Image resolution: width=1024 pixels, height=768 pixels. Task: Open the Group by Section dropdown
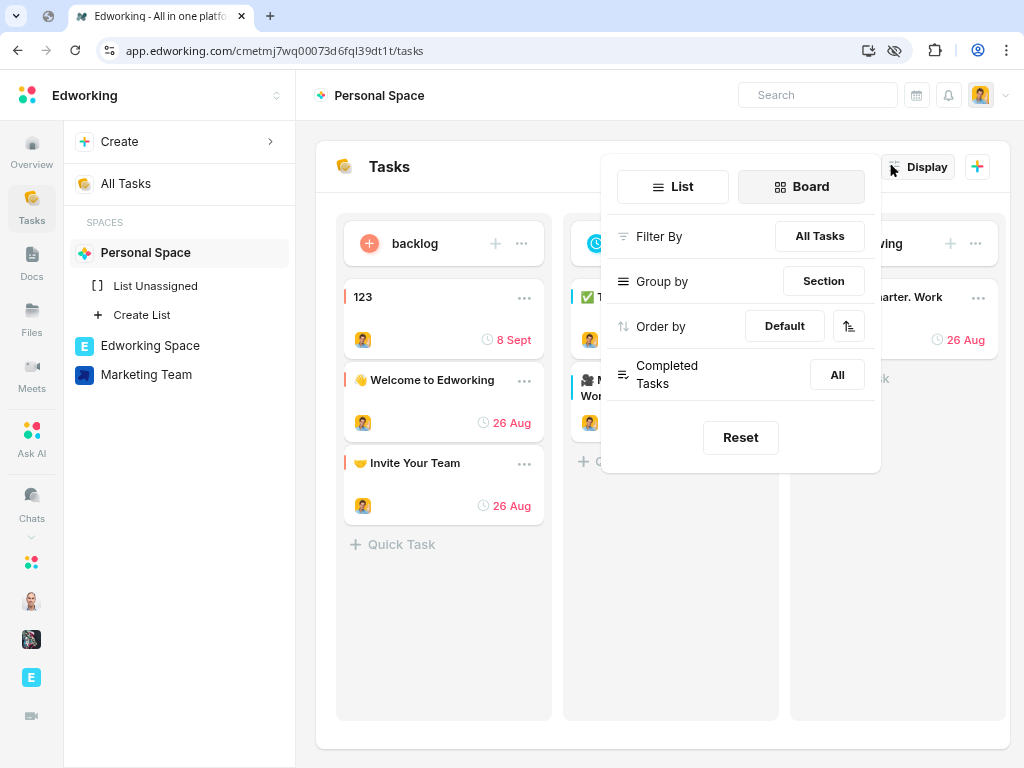point(823,281)
